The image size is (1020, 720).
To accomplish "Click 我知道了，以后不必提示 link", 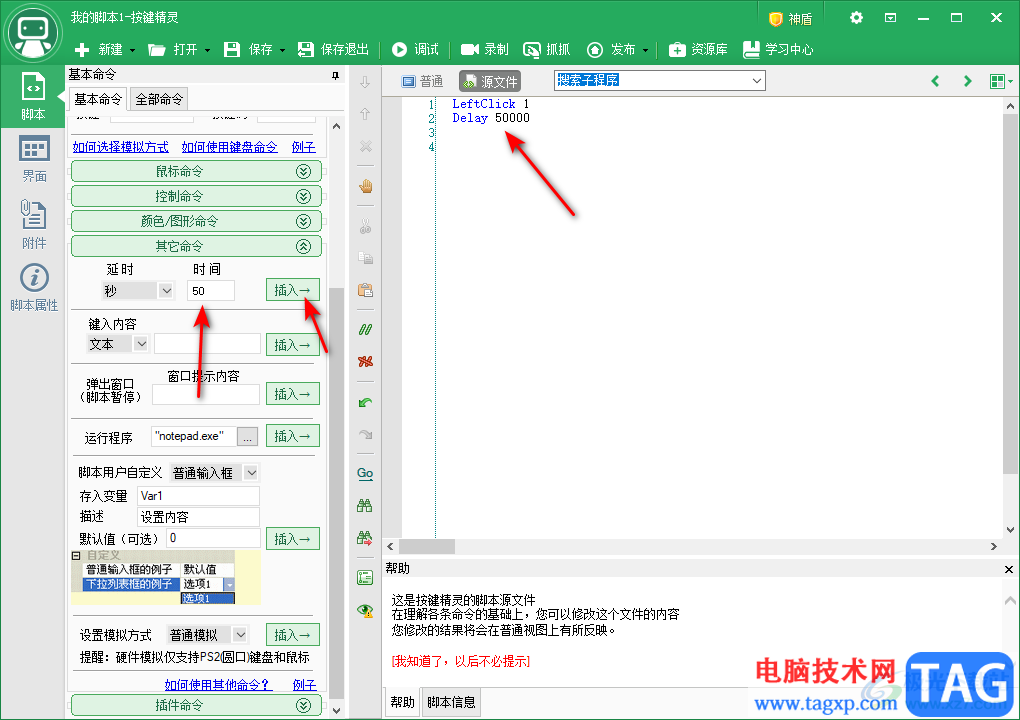I will click(x=461, y=661).
